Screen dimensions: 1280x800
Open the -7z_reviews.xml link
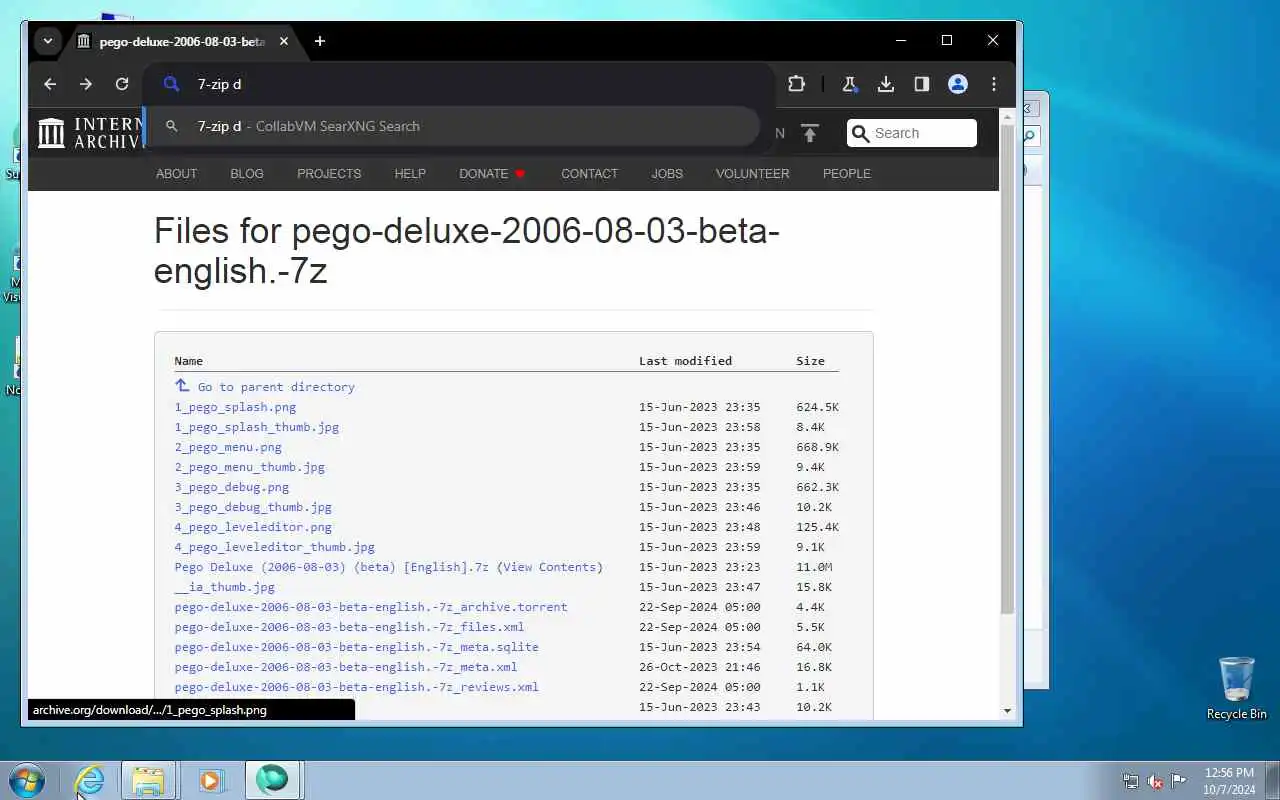click(x=357, y=687)
